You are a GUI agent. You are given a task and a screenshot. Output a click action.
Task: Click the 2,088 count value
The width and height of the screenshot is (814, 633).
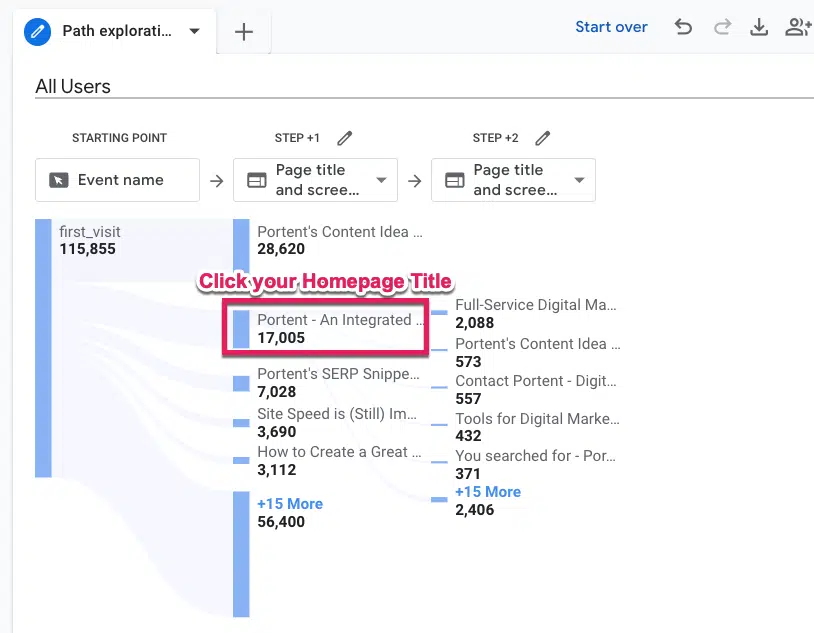pyautogui.click(x=474, y=323)
